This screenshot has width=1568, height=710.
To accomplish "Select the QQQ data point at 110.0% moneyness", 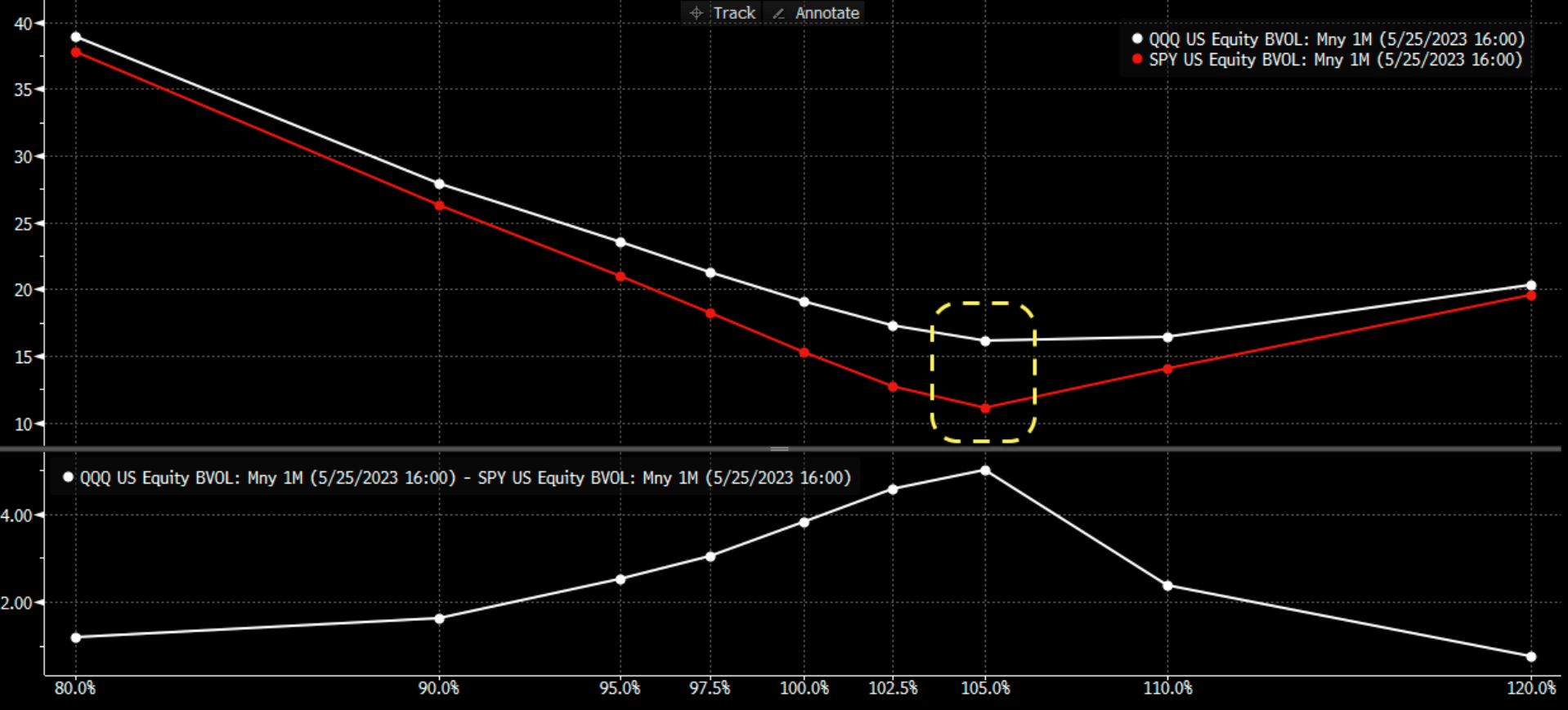I will point(1168,337).
